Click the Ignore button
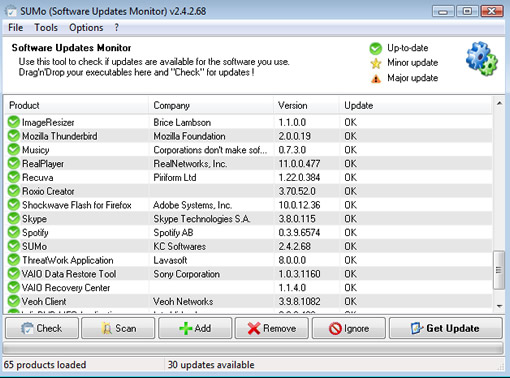Image resolution: width=510 pixels, height=378 pixels. (x=349, y=328)
